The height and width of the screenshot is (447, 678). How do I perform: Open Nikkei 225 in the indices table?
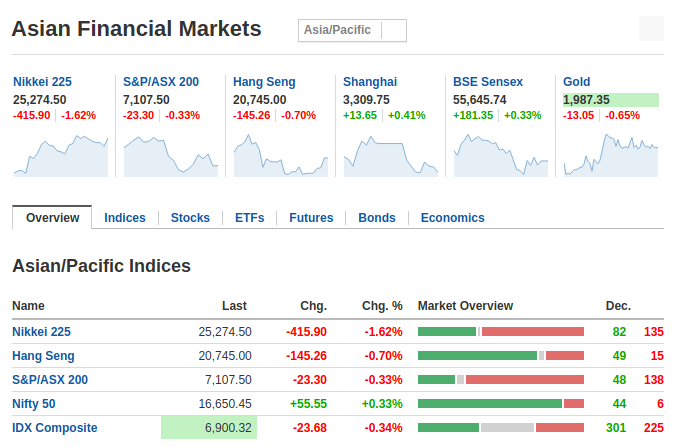(x=41, y=332)
